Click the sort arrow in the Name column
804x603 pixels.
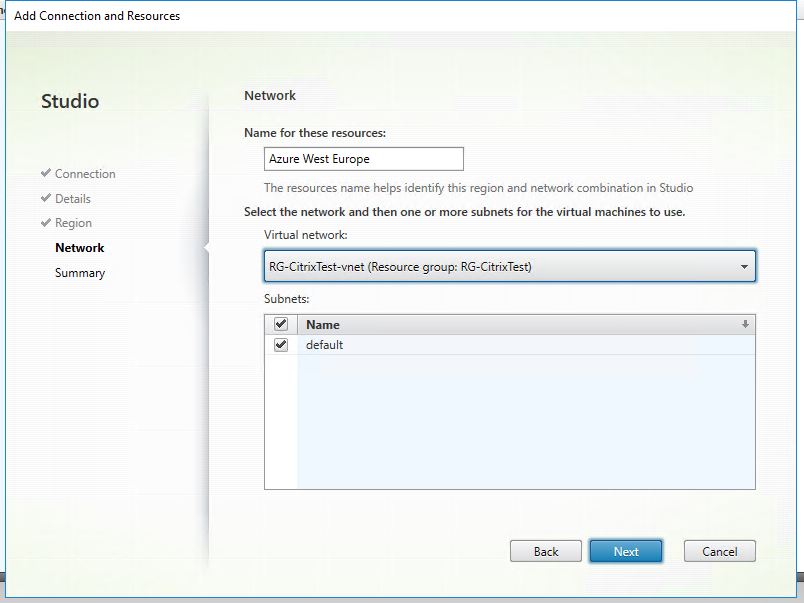tap(744, 325)
